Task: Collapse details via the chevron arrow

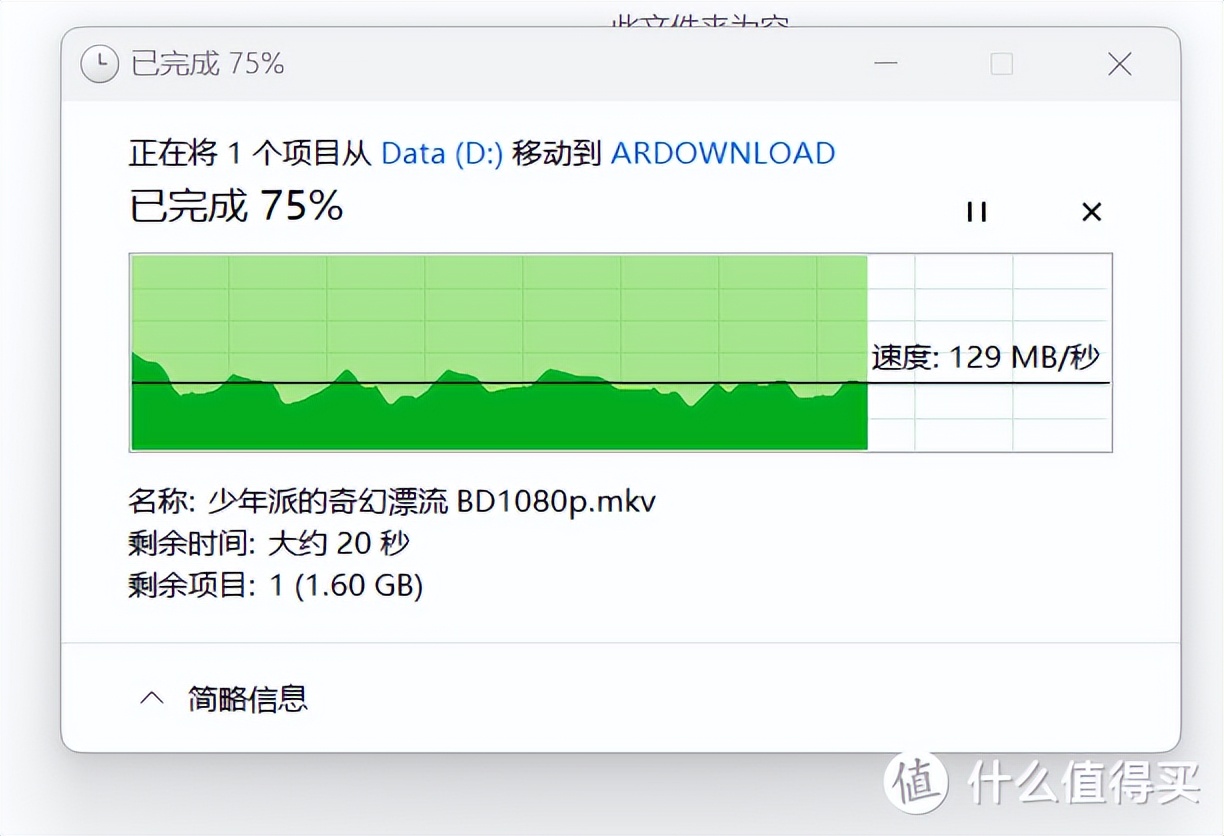Action: click(151, 698)
